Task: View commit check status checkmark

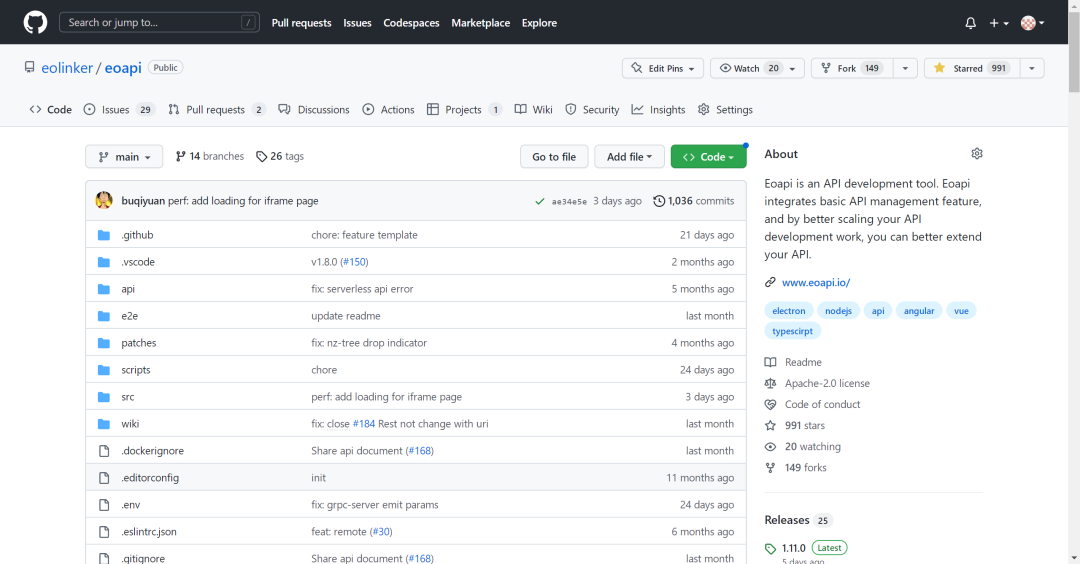Action: 540,201
